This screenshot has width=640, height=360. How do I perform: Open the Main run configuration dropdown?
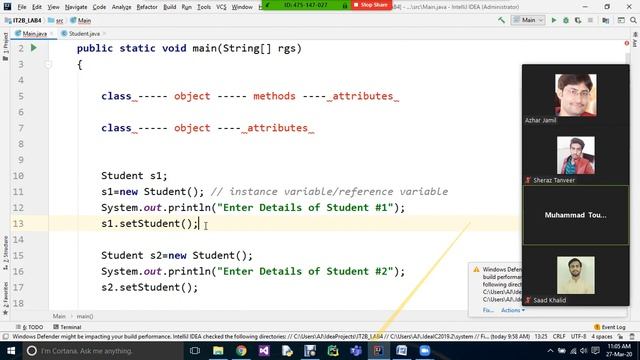(x=528, y=20)
